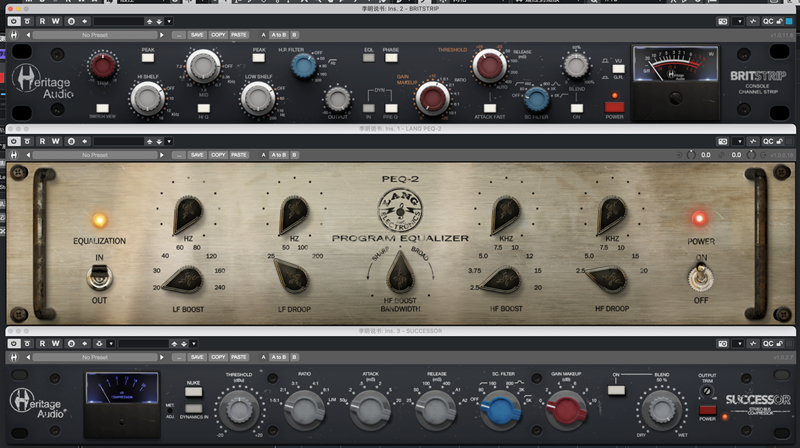The image size is (800, 448).
Task: Enable Write automation in BRITSTRIP window
Action: pos(56,21)
